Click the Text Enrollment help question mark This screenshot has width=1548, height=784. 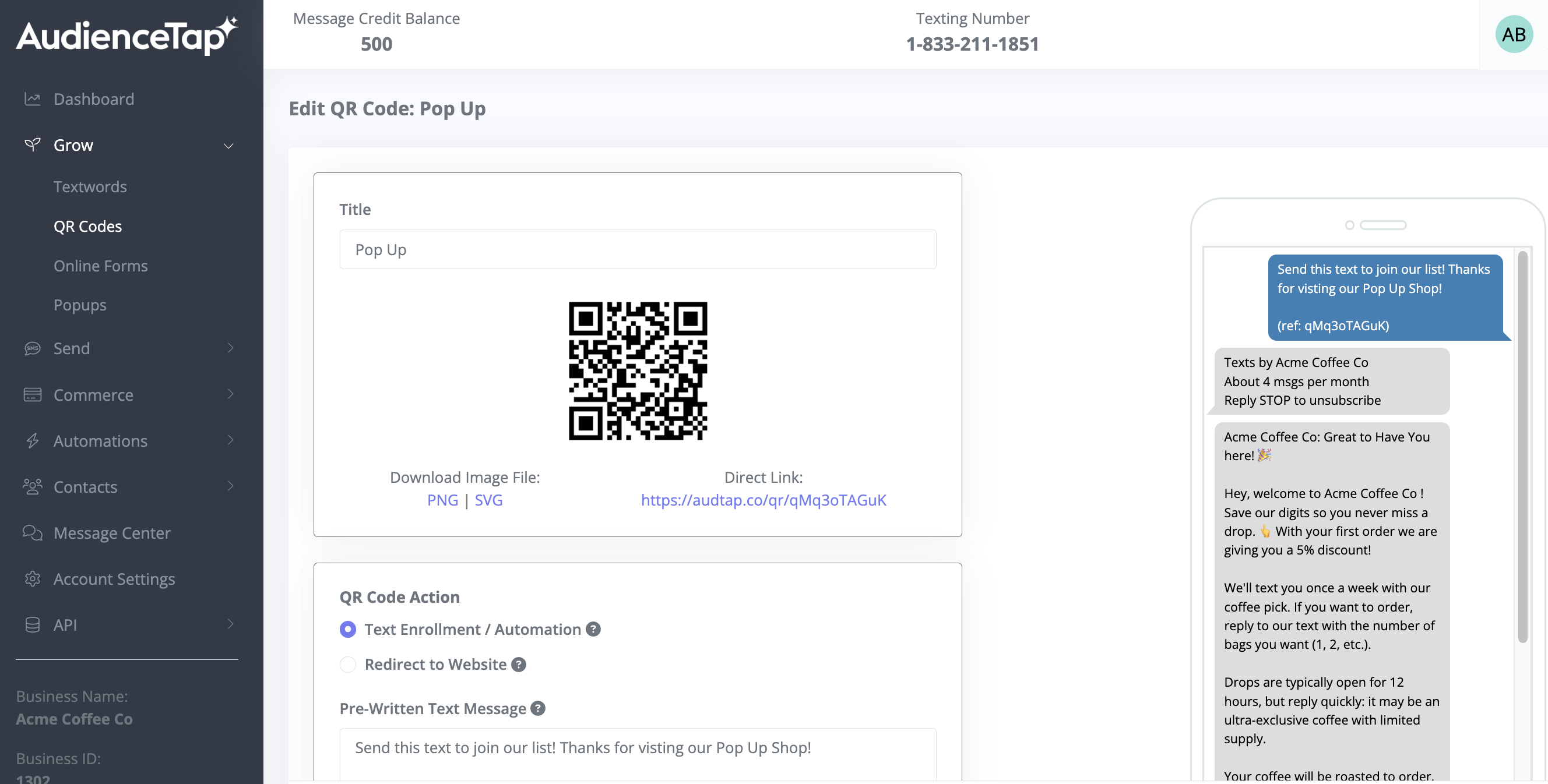(594, 629)
